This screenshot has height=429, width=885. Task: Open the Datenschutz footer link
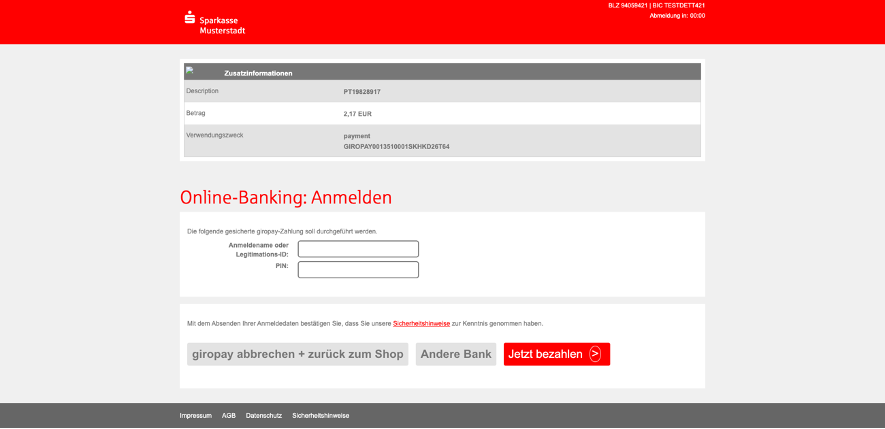264,416
